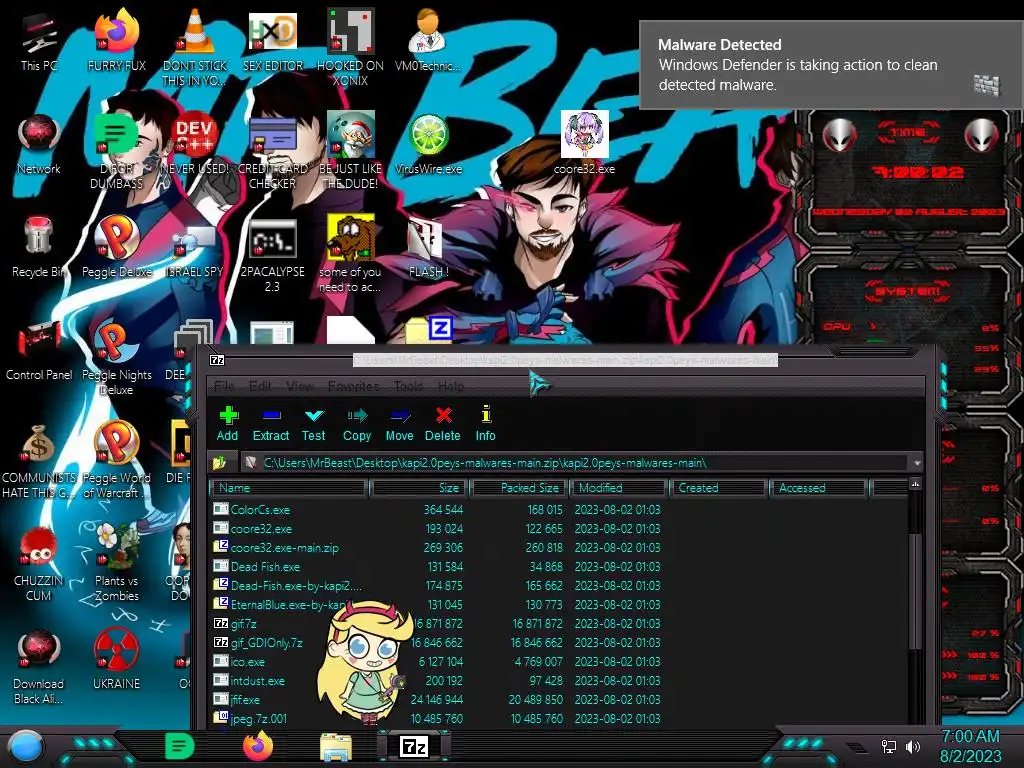Open the Tools menu
The image size is (1024, 768).
408,386
